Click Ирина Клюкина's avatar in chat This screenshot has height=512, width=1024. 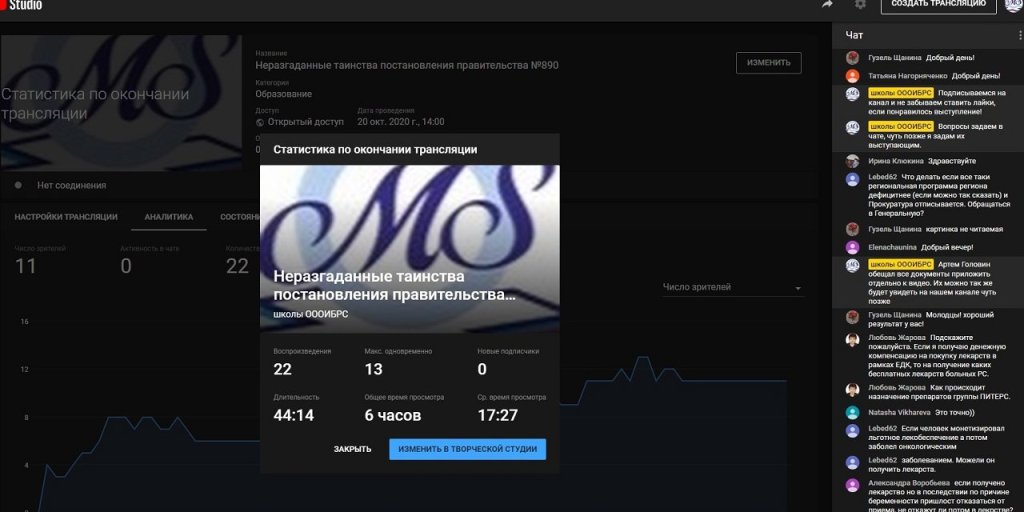852,161
